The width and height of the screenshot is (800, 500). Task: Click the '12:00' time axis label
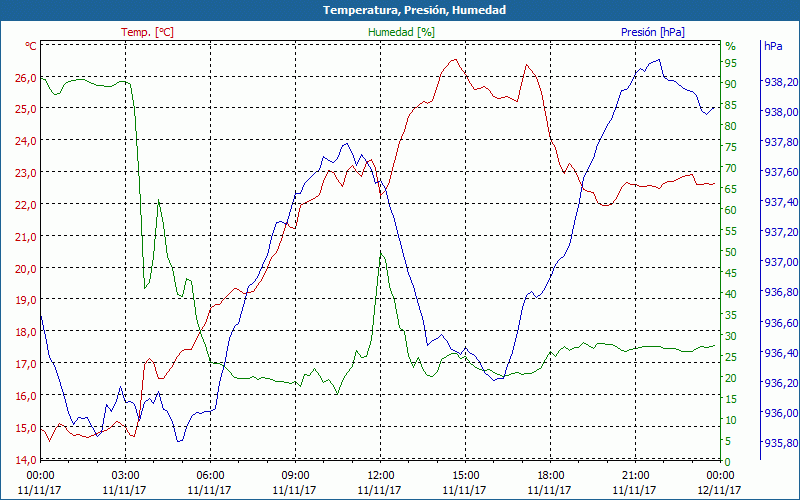[380, 476]
